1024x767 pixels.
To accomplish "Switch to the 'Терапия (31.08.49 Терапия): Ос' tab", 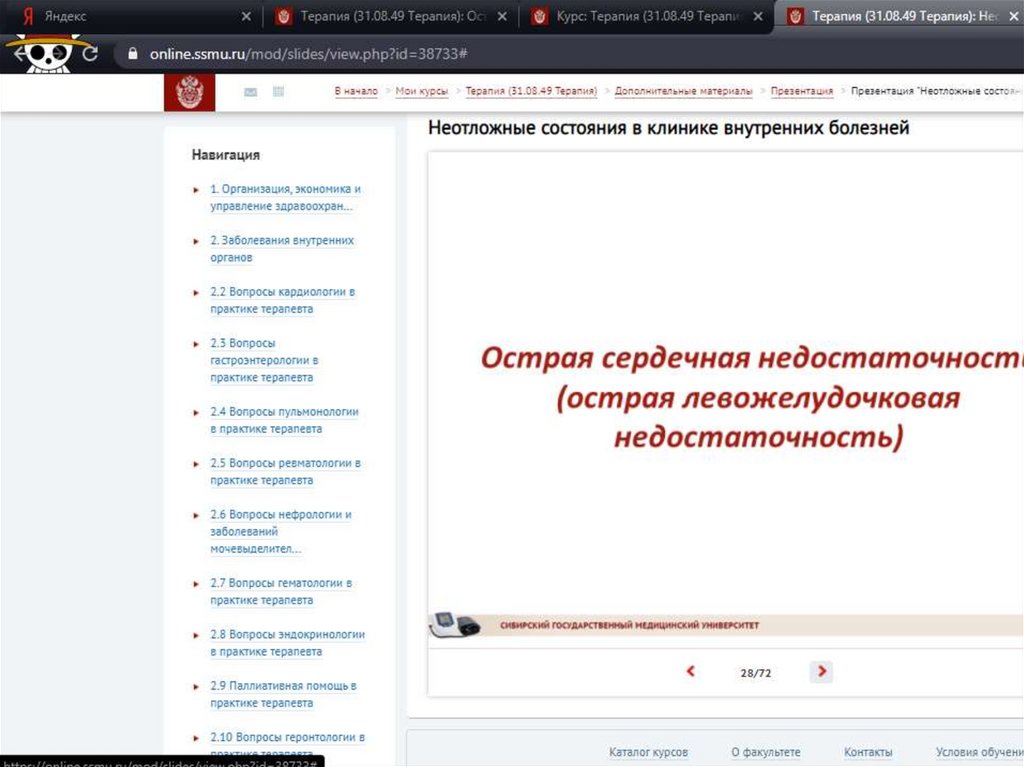I will [394, 16].
